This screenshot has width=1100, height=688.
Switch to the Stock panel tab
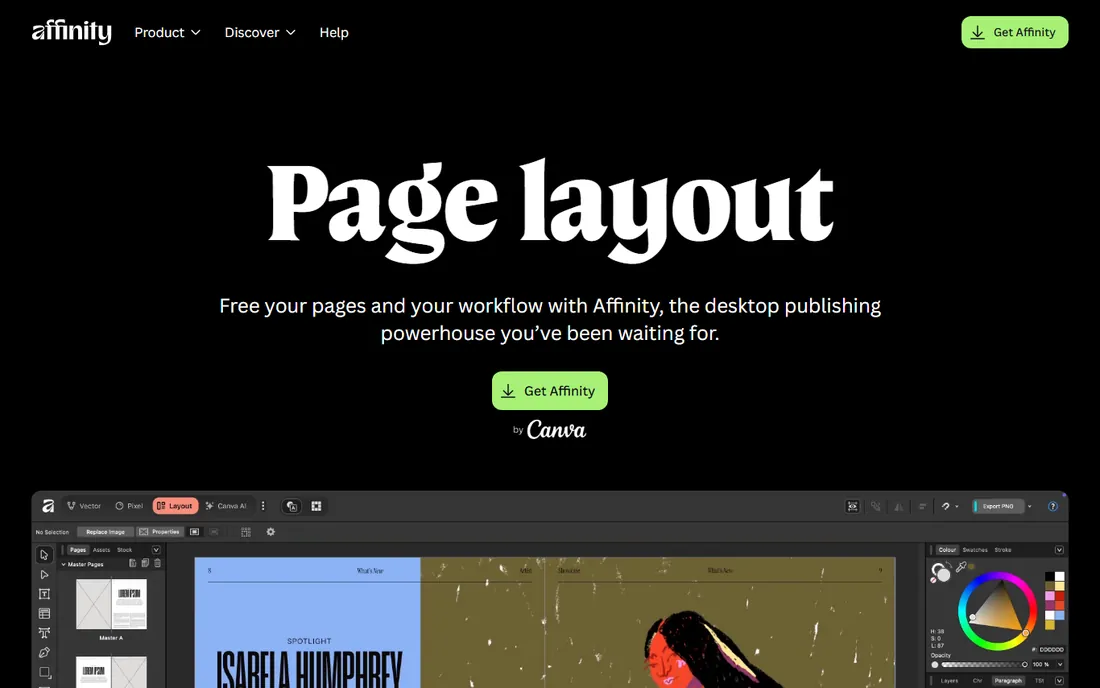pyautogui.click(x=124, y=550)
